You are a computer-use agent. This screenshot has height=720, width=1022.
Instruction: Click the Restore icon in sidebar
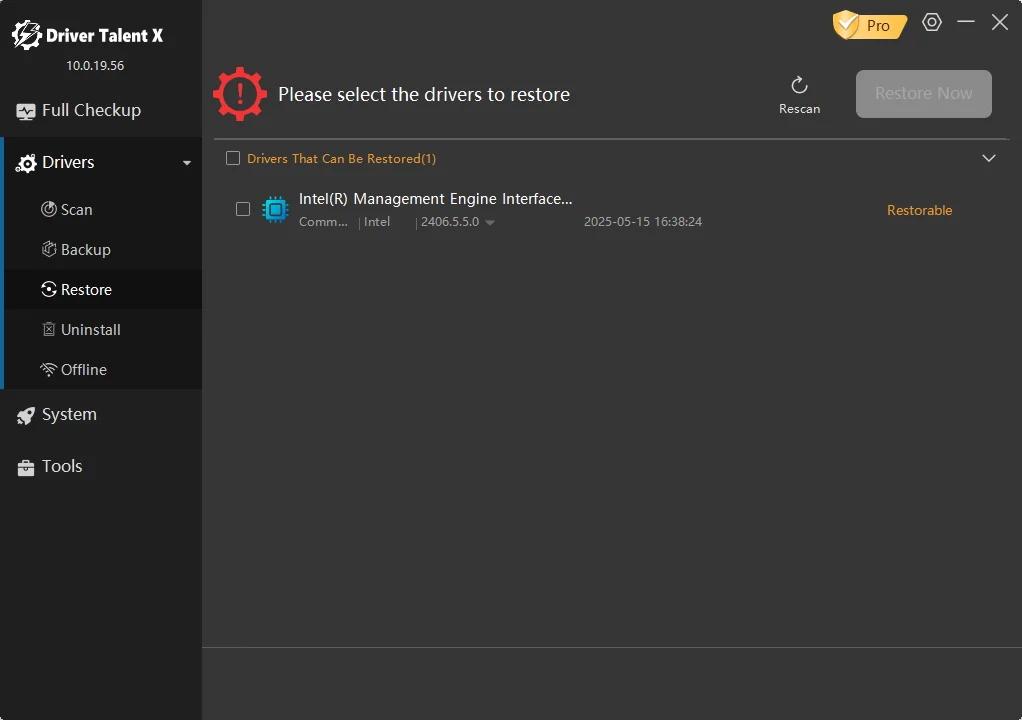tap(49, 289)
